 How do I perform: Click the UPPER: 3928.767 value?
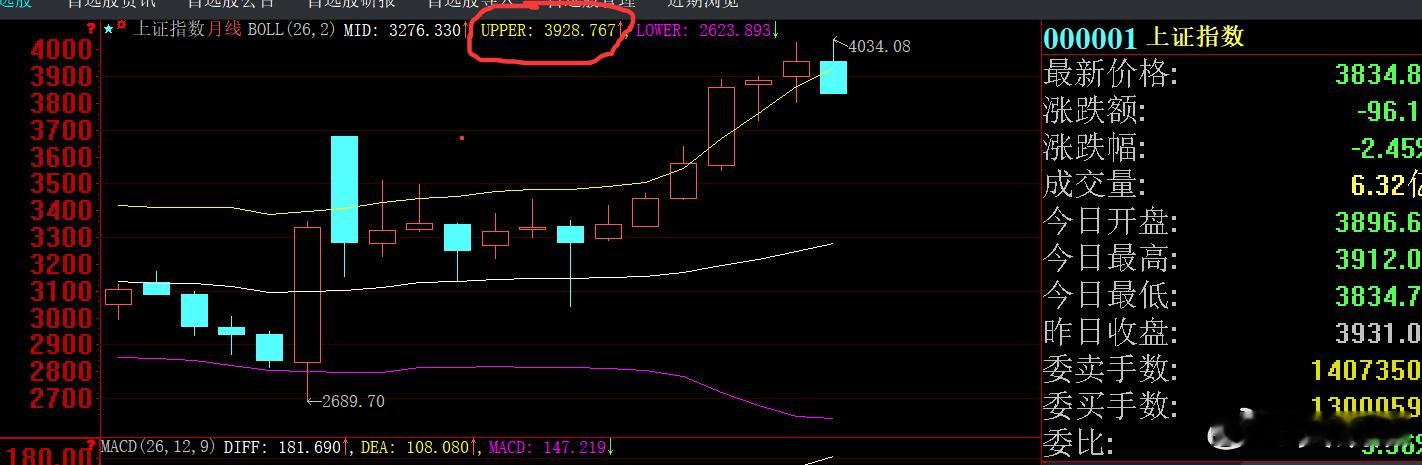548,30
